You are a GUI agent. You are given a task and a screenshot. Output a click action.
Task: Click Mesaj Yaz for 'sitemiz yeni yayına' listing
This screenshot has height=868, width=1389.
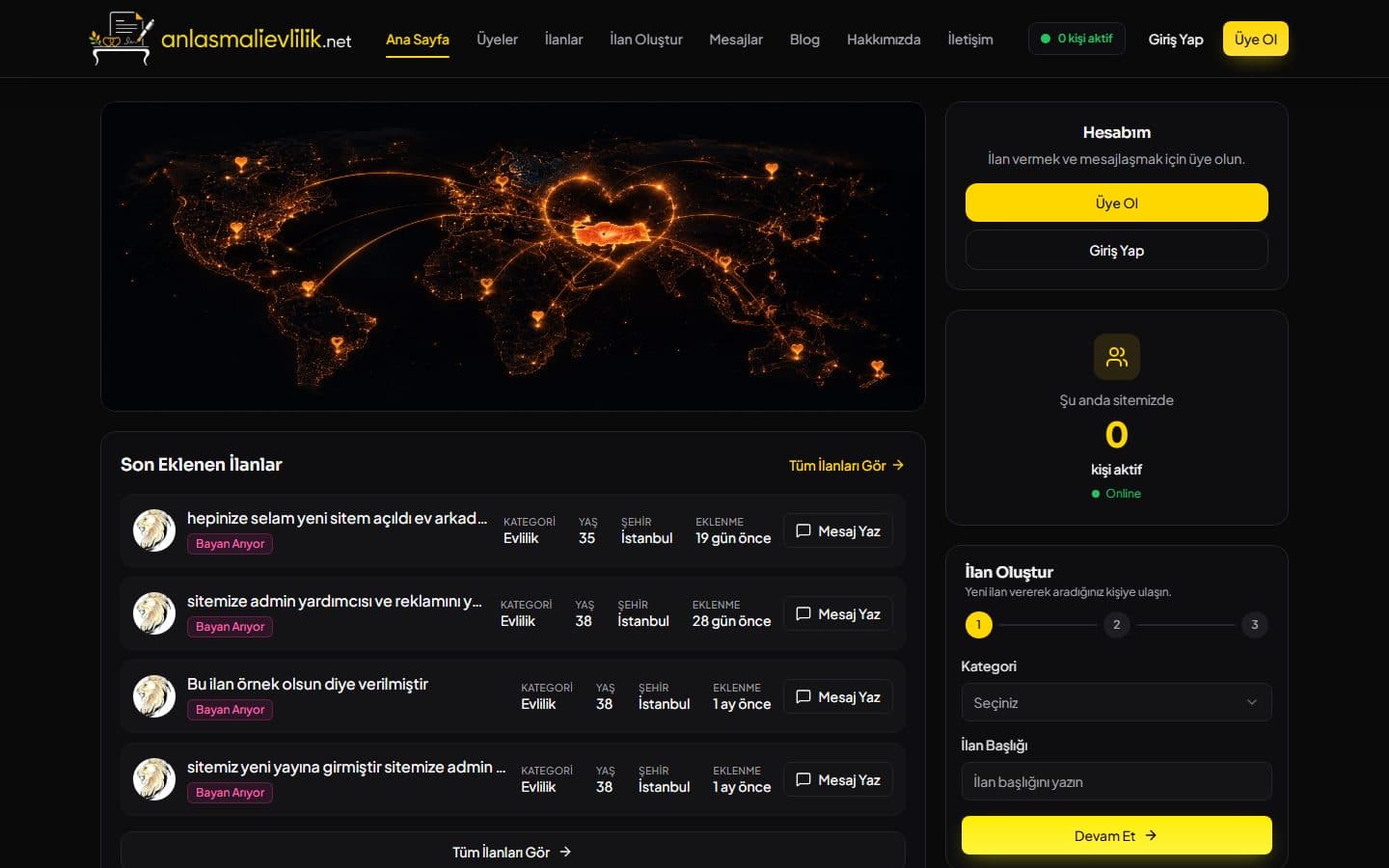(838, 780)
